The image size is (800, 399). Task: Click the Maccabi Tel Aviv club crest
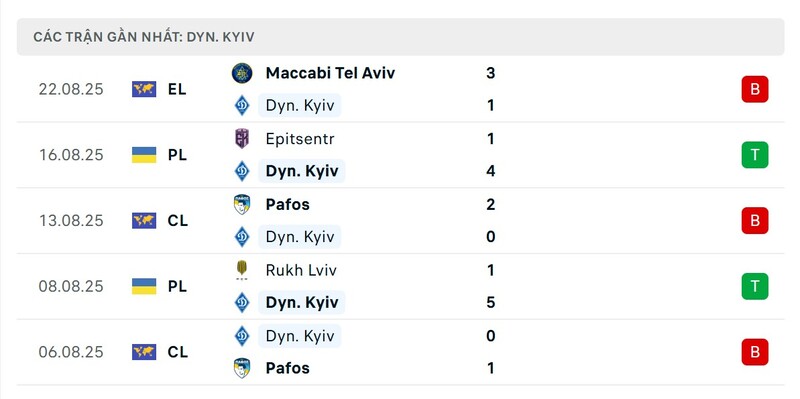point(242,73)
